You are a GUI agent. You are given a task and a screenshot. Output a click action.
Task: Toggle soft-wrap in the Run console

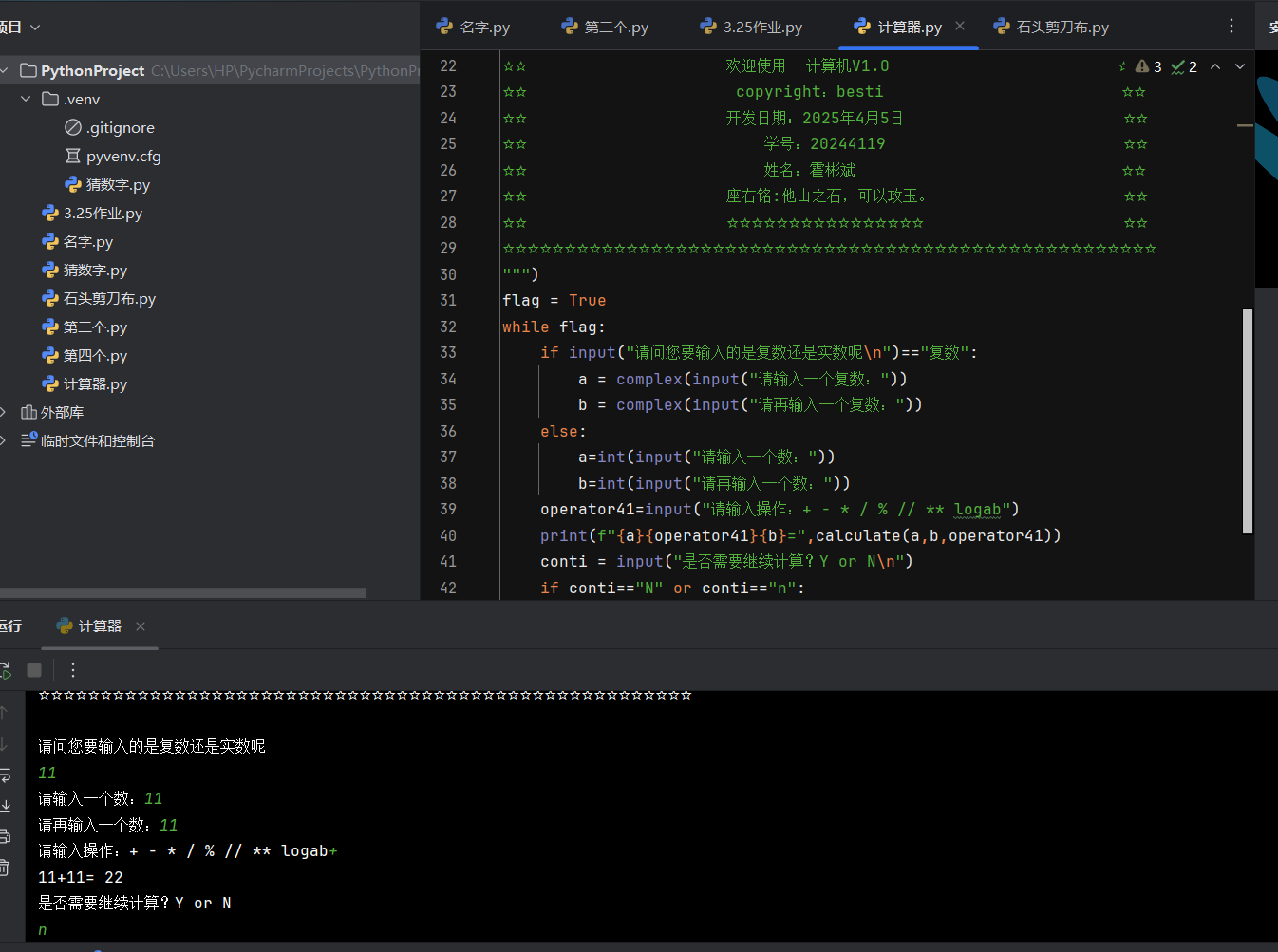tap(5, 775)
